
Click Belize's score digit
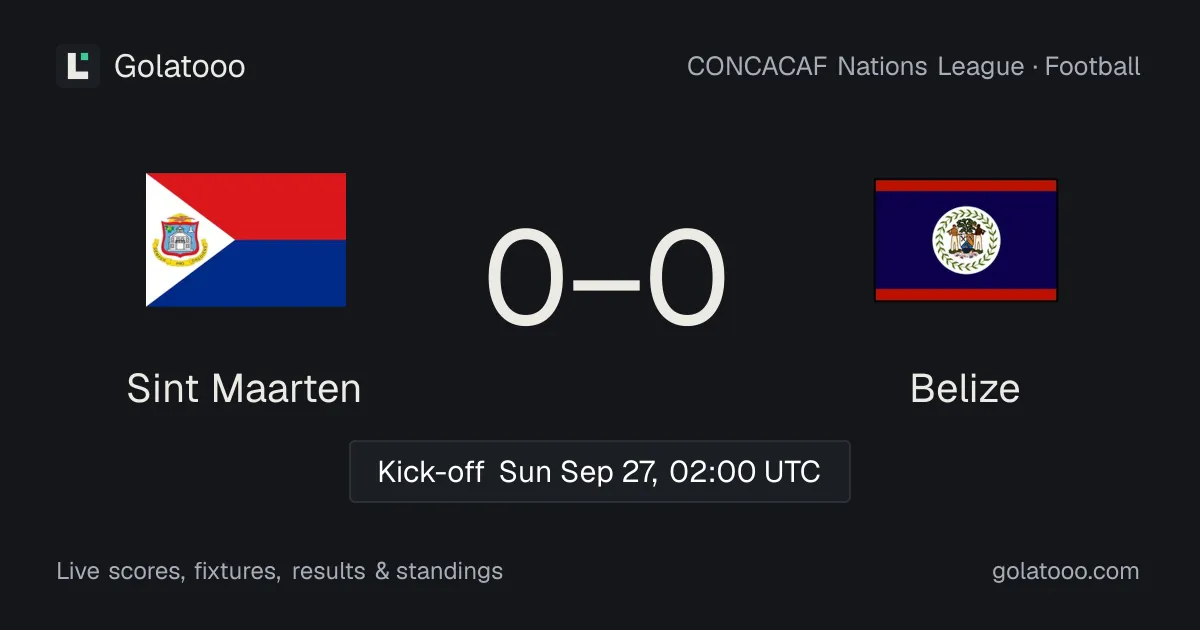(686, 278)
